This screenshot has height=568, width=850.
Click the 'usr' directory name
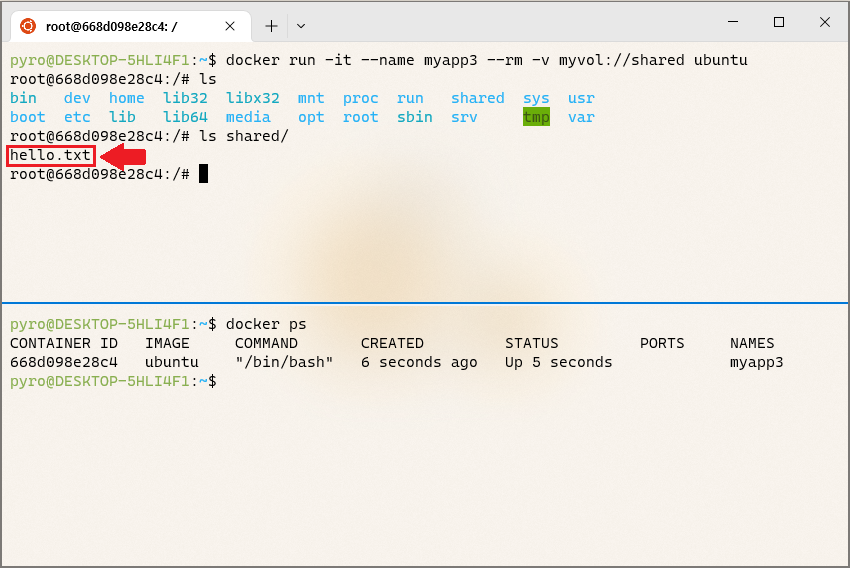(581, 98)
